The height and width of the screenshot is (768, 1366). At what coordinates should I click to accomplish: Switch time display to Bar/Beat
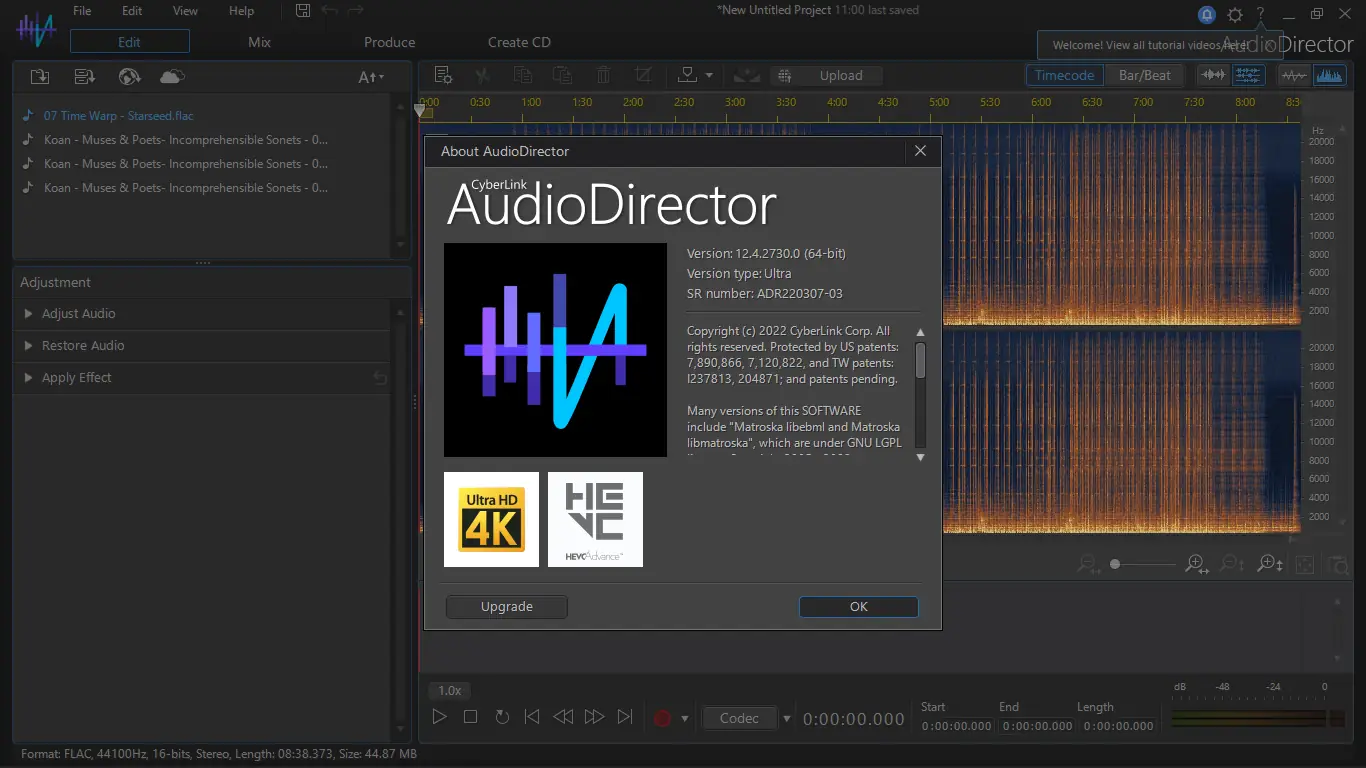tap(1145, 75)
